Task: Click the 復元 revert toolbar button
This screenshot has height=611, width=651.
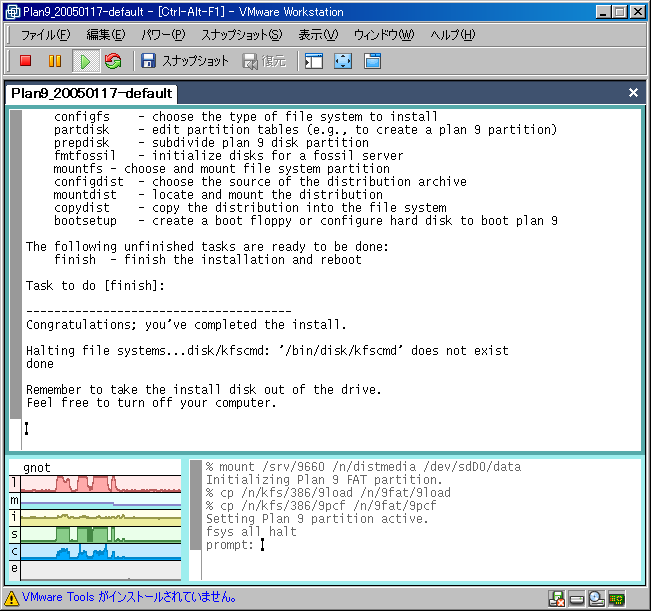Action: click(264, 61)
